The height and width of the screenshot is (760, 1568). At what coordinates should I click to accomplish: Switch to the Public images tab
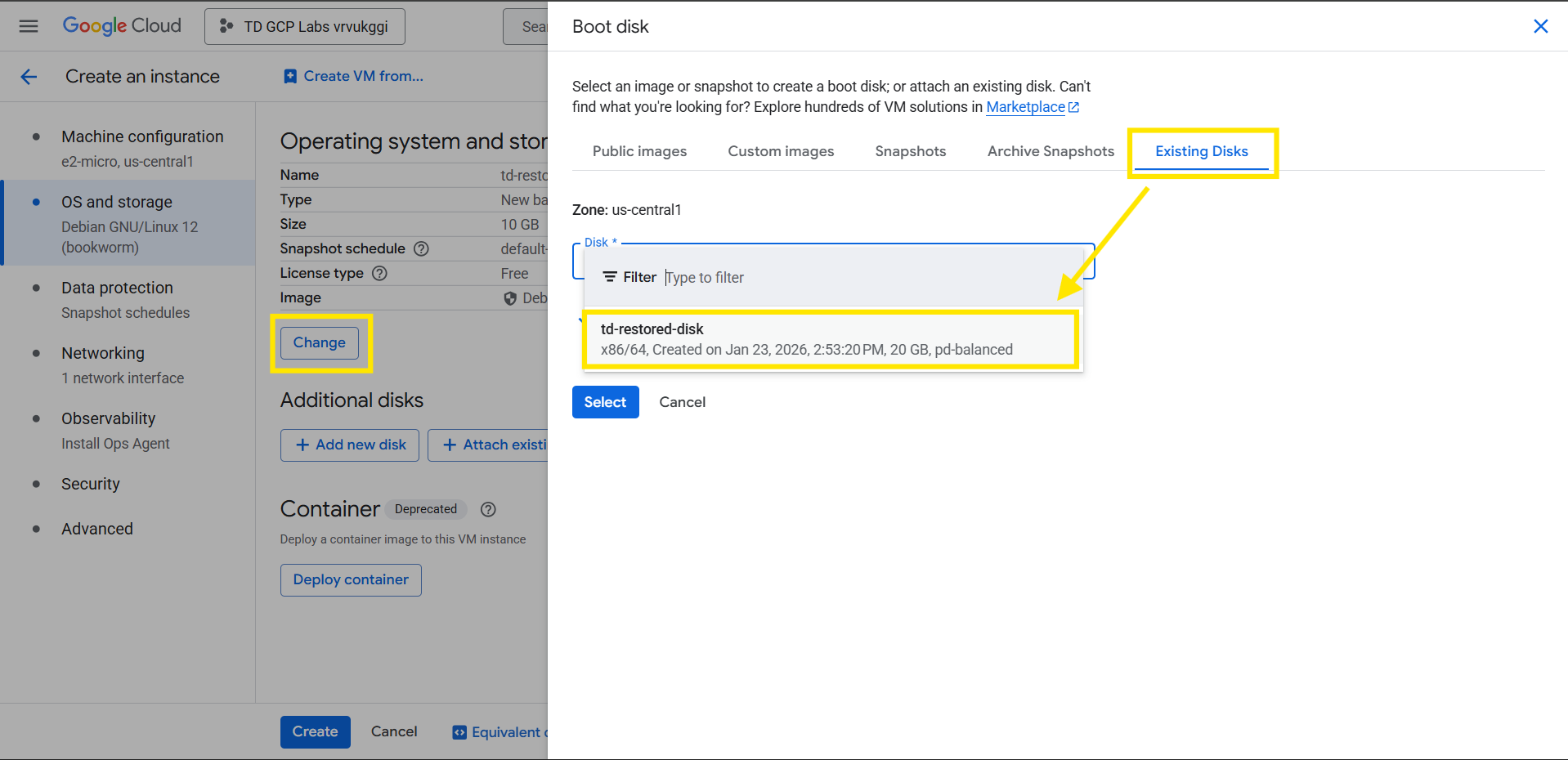639,151
